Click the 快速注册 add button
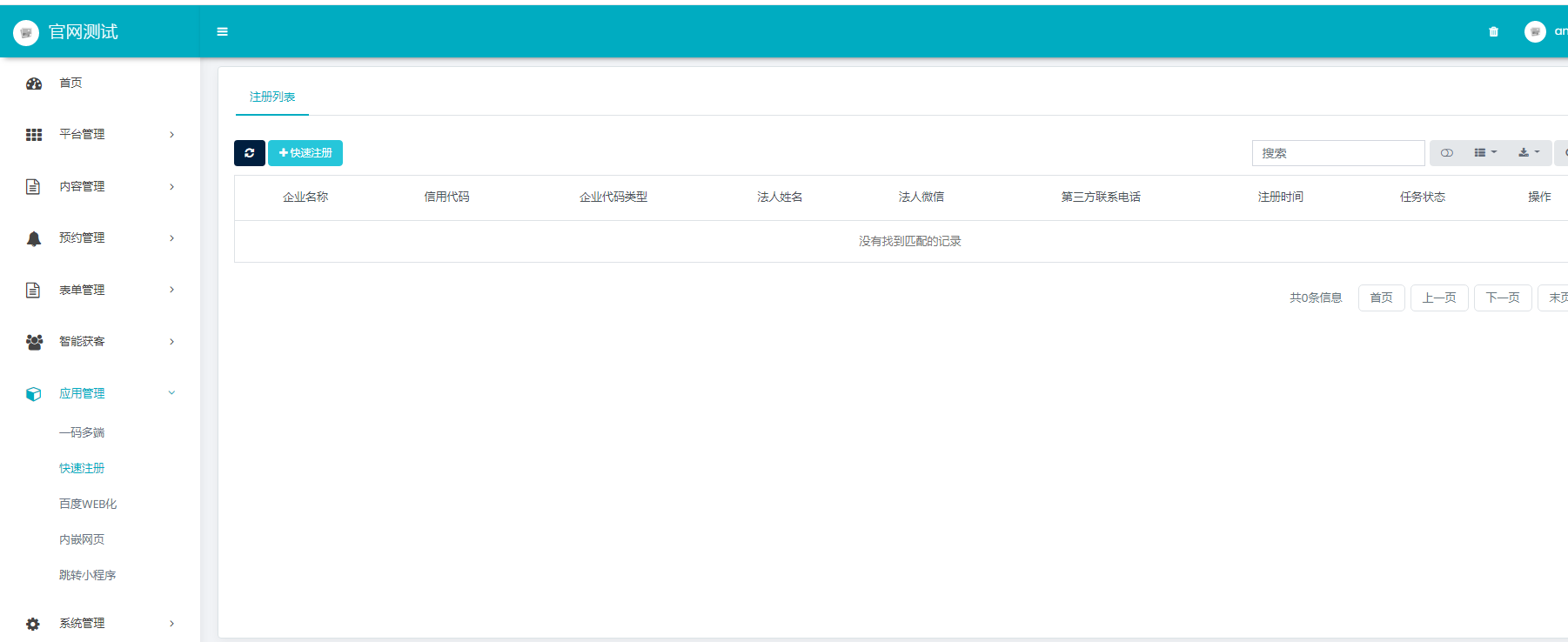This screenshot has height=642, width=1568. 305,153
